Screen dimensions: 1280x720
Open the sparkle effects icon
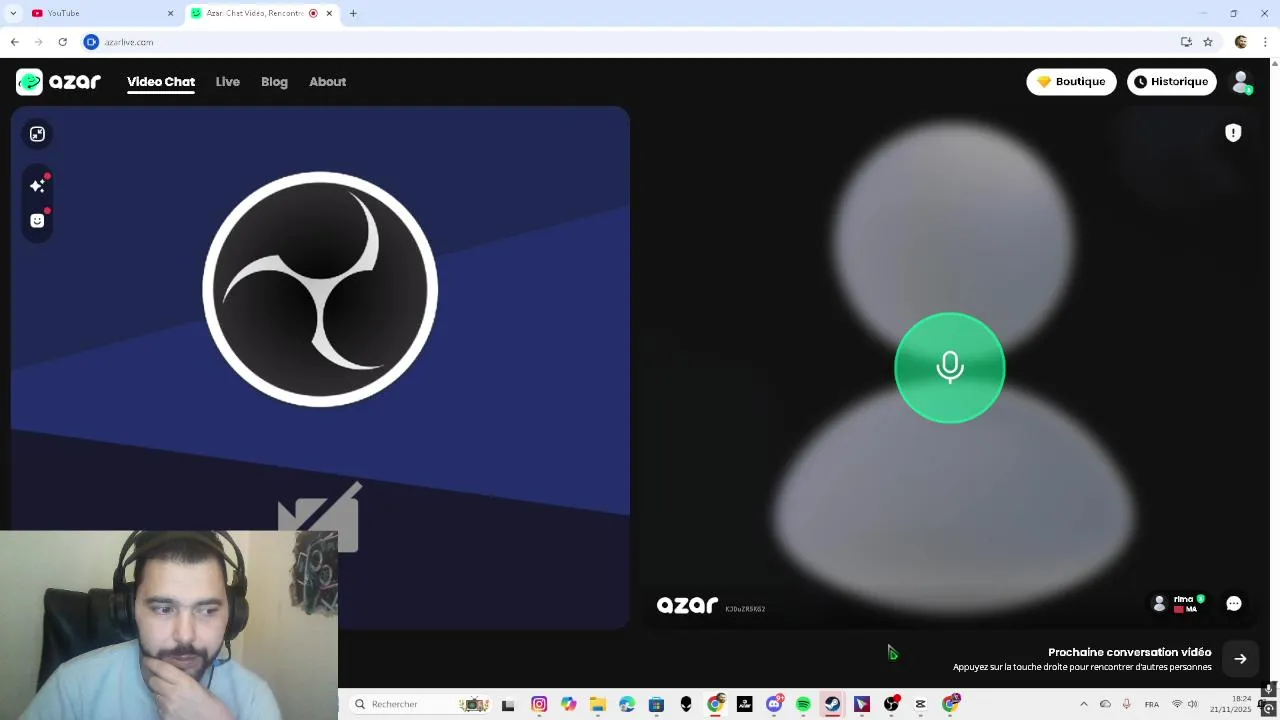[37, 186]
